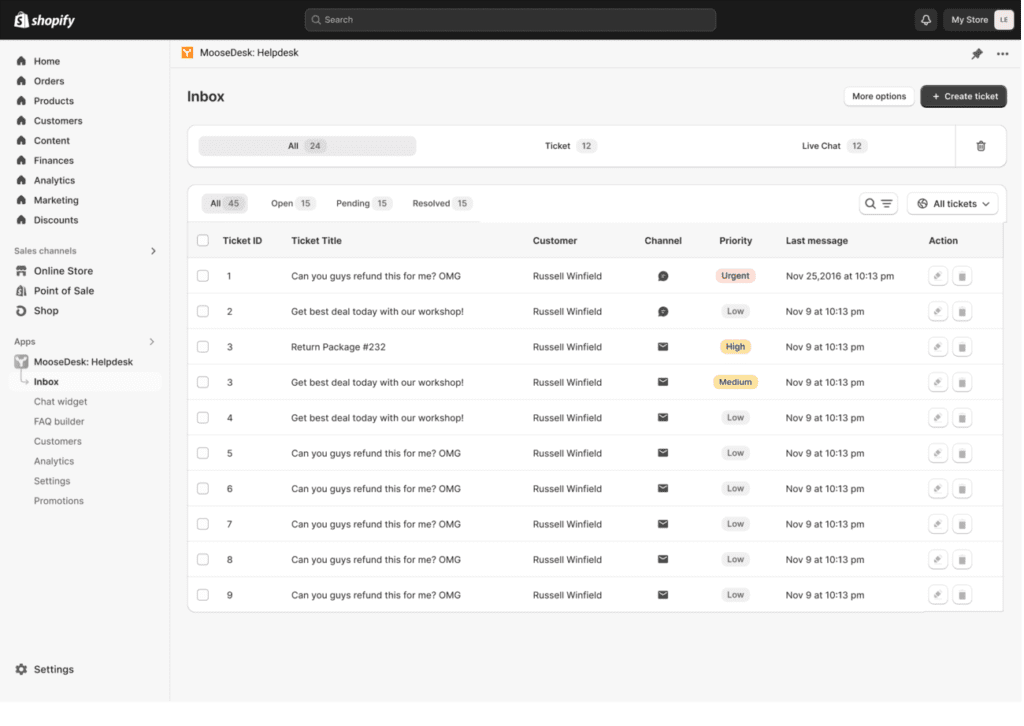The image size is (1024, 726).
Task: Expand the Apps section chevron
Action: [154, 341]
